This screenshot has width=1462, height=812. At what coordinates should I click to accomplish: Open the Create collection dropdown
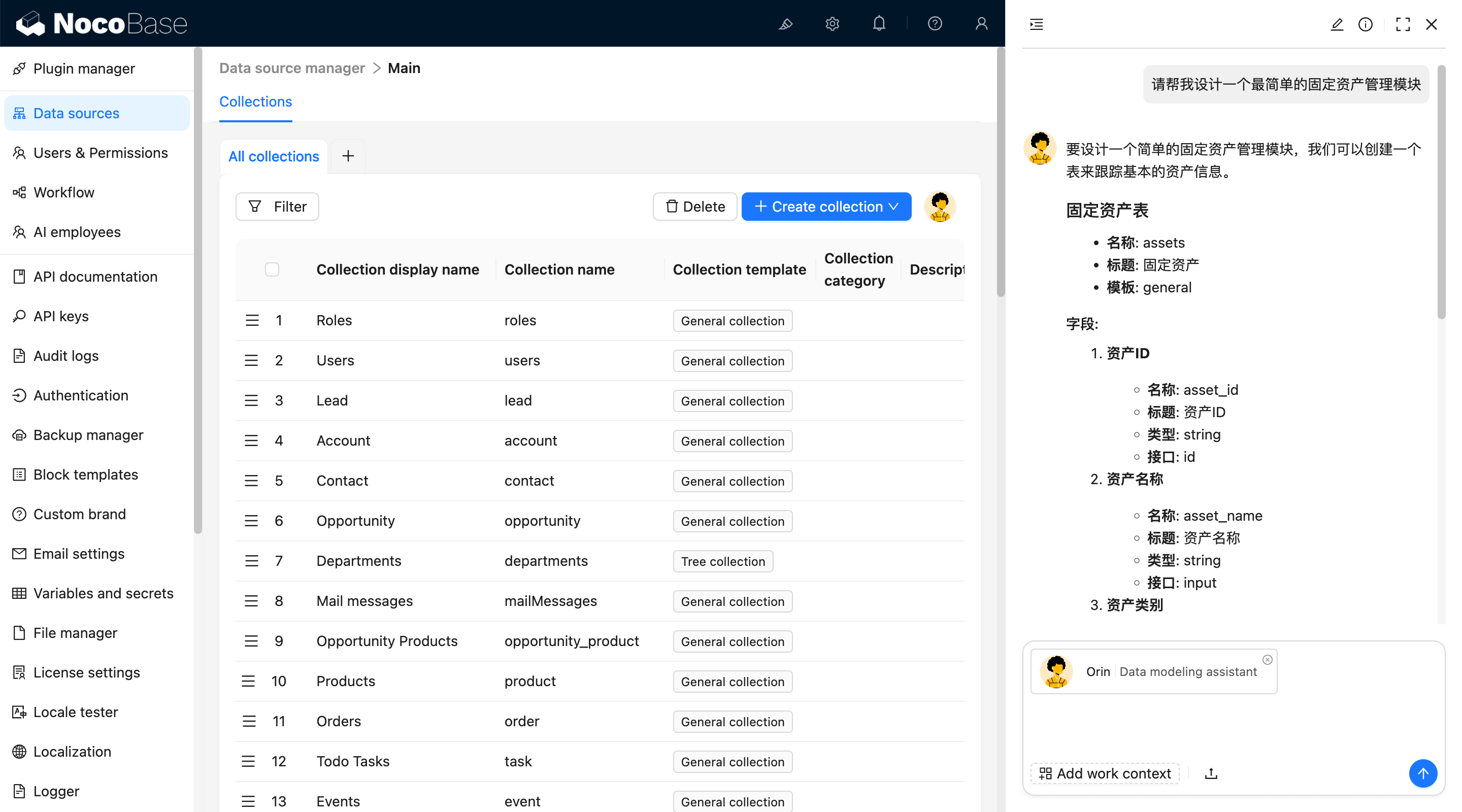click(x=826, y=207)
